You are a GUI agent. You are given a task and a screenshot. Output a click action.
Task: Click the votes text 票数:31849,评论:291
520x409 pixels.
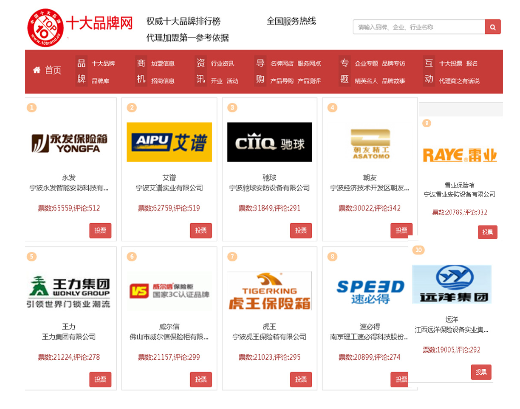pyautogui.click(x=269, y=208)
